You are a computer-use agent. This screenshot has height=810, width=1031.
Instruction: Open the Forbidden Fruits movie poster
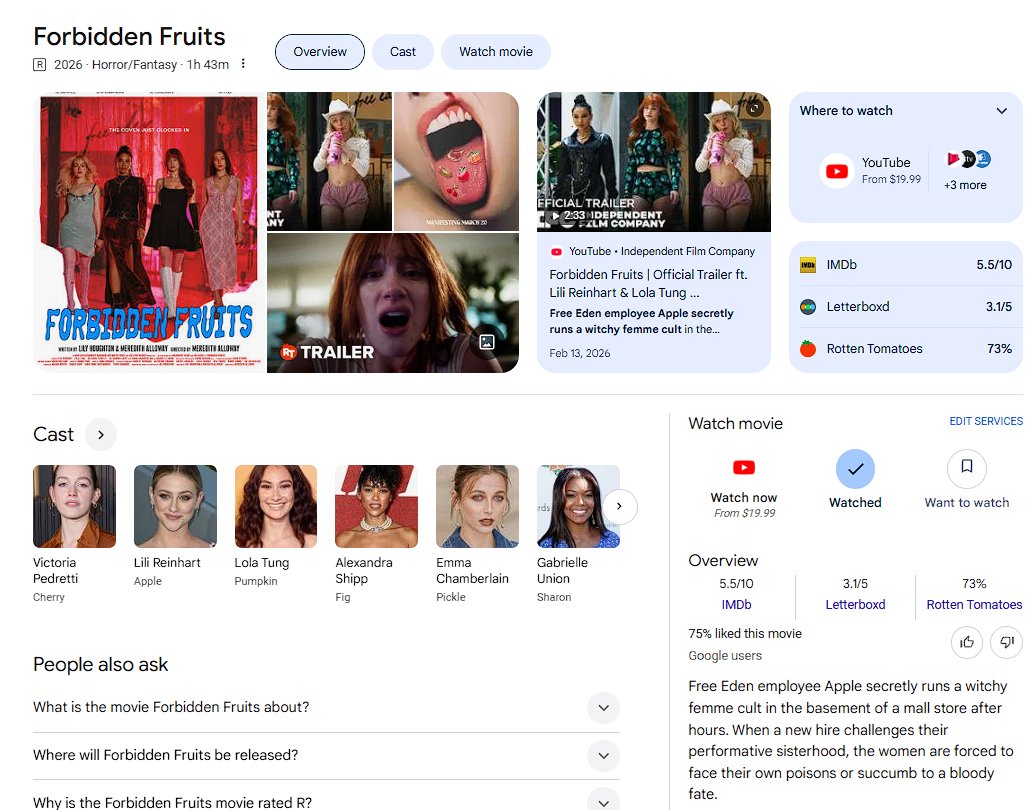[149, 232]
